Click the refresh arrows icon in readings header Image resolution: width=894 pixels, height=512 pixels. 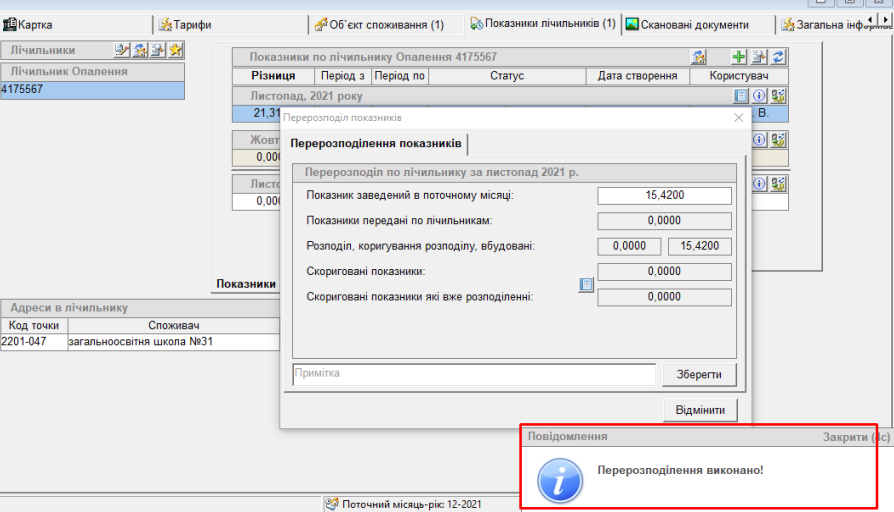click(777, 57)
